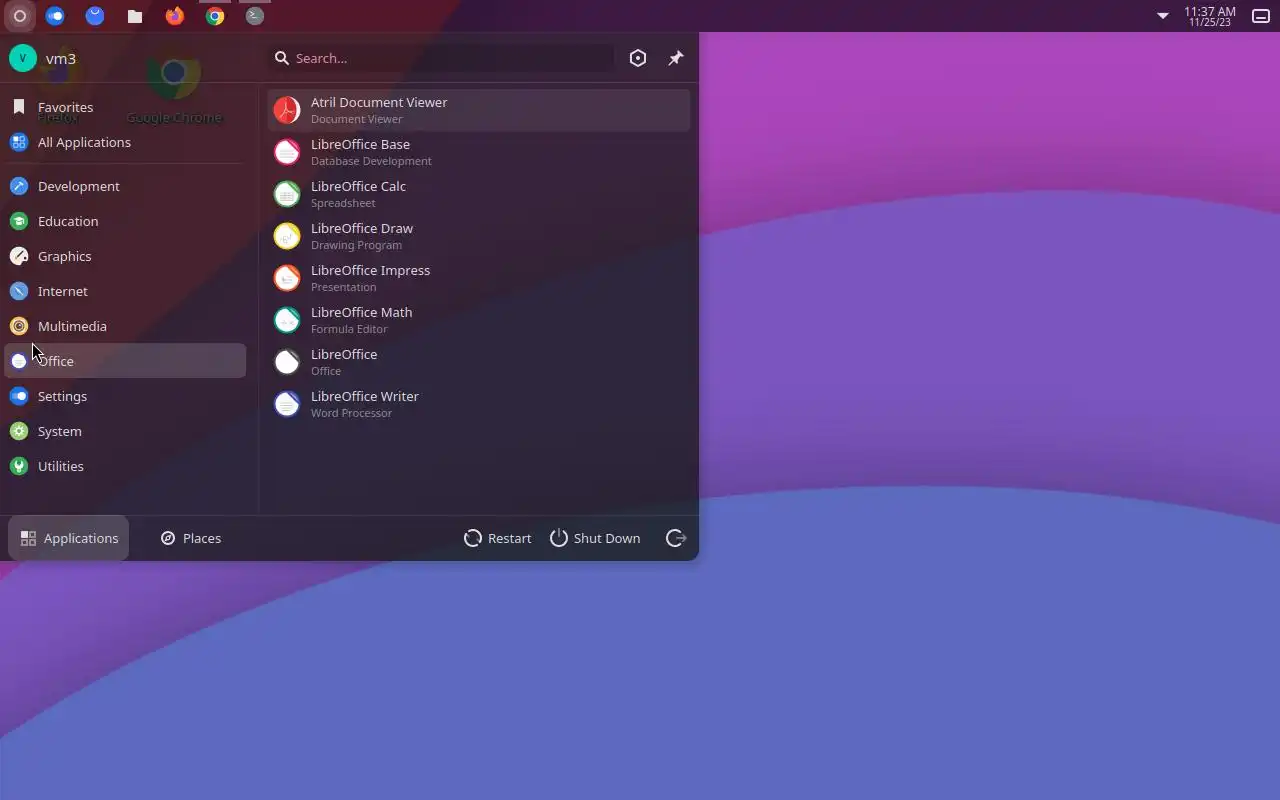
Task: Launch Firefox from the top panel
Action: coord(175,16)
